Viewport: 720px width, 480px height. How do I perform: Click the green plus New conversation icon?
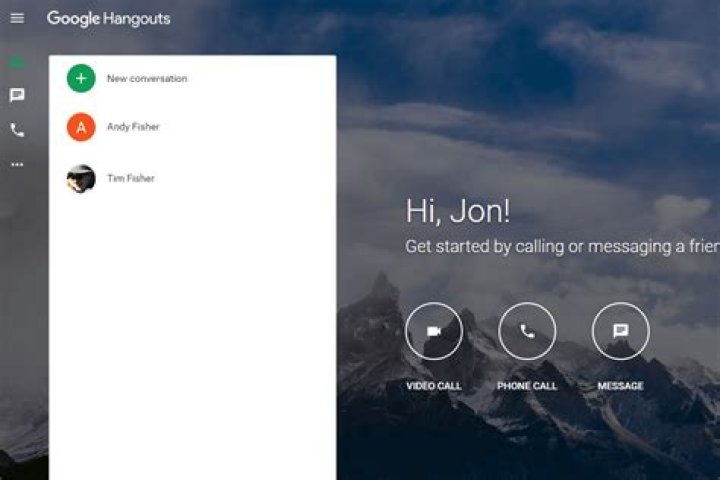81,78
